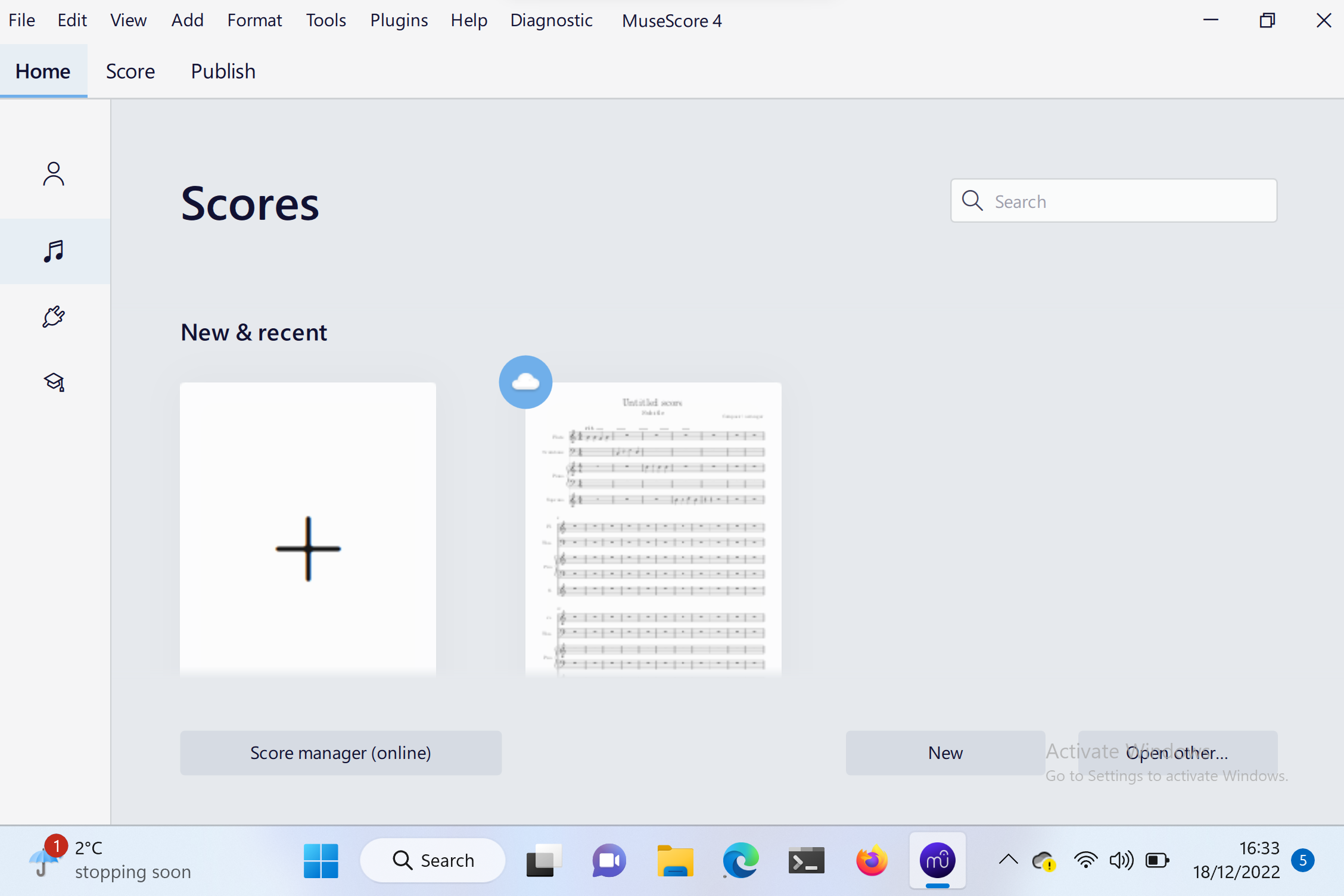The image size is (1344, 896).
Task: Click the cloud badge on Untitled score
Action: coord(525,382)
